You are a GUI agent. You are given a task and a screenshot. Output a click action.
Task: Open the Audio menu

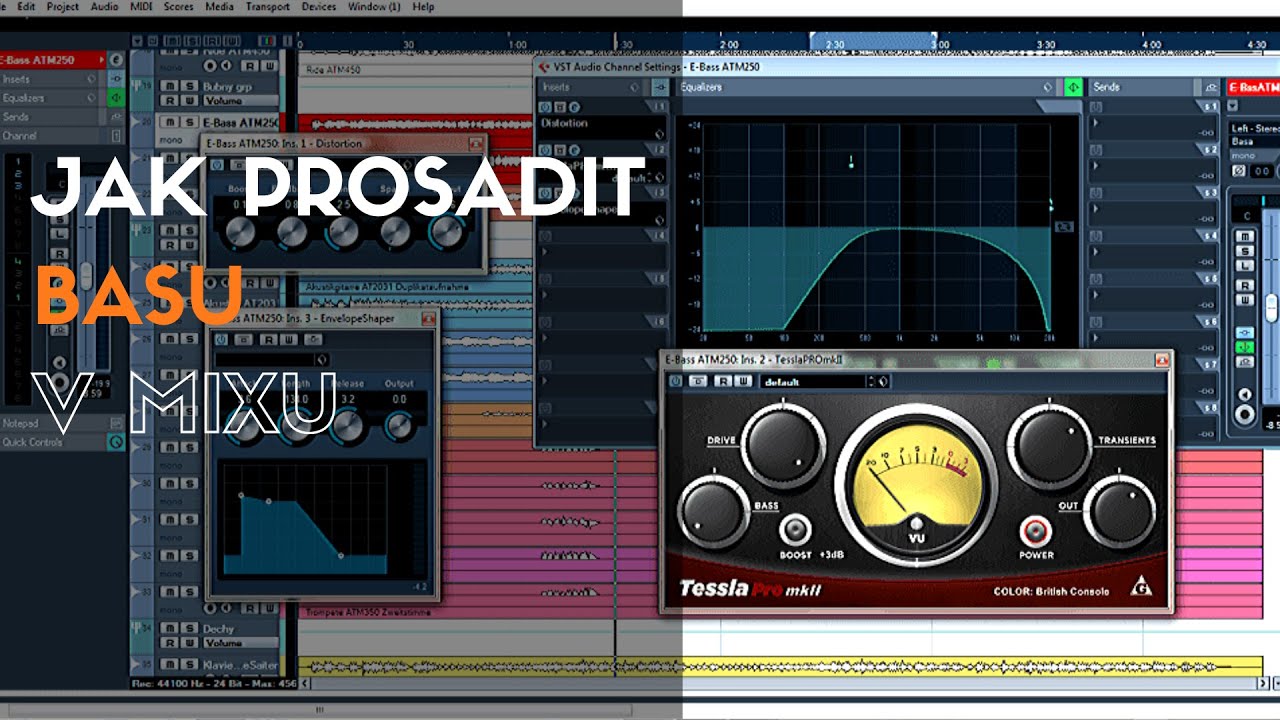coord(104,6)
